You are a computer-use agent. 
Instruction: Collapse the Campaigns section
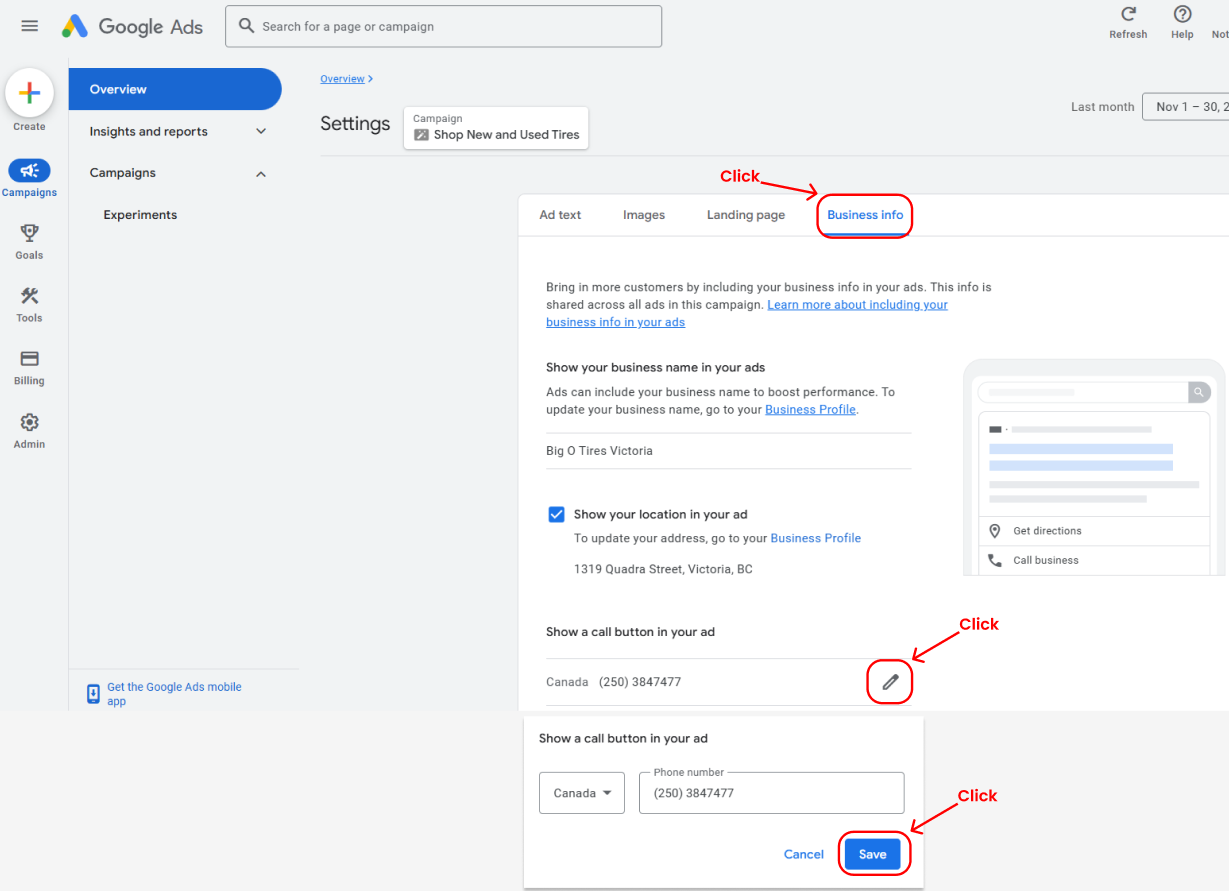point(261,173)
